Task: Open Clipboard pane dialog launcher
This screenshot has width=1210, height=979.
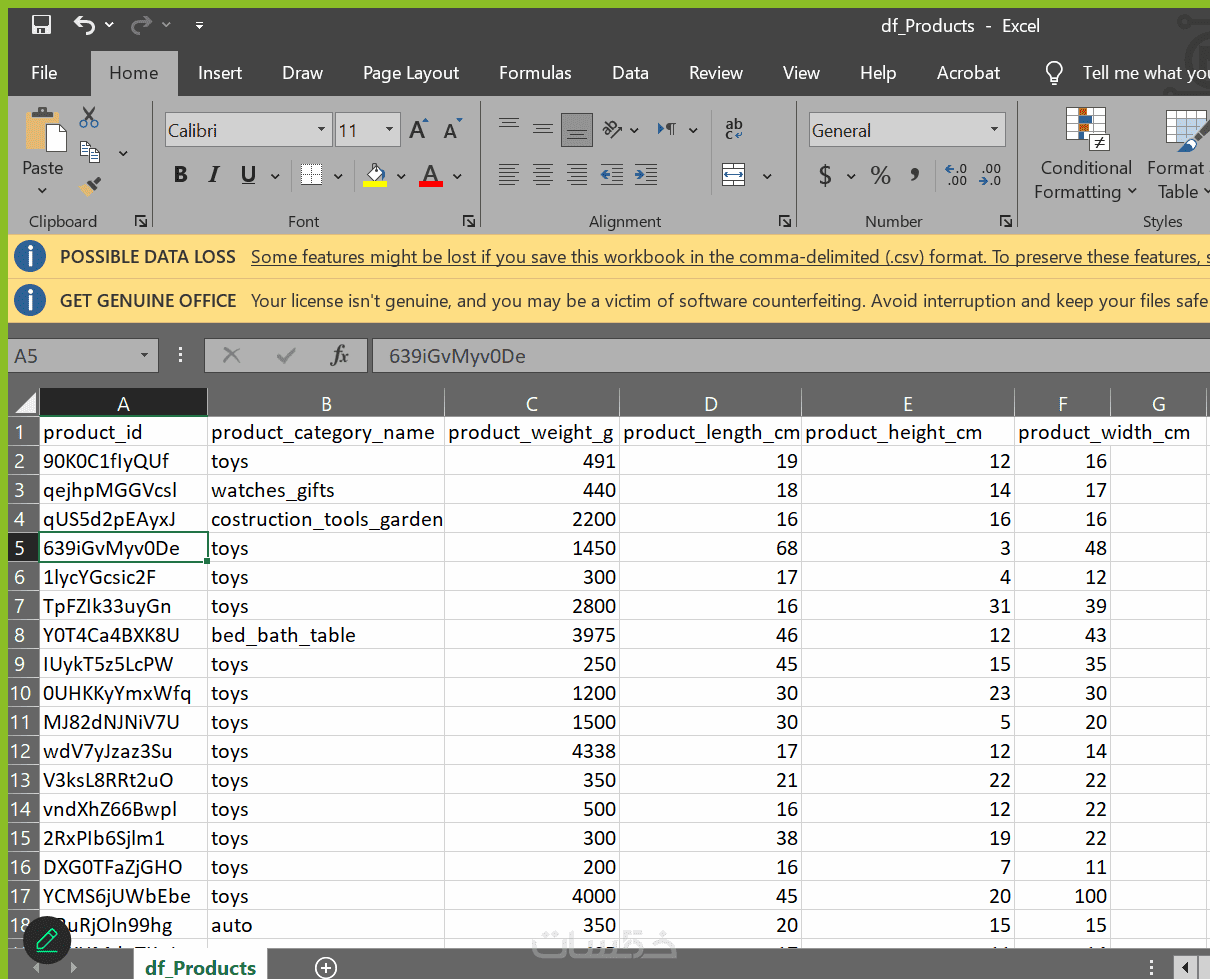Action: point(141,221)
